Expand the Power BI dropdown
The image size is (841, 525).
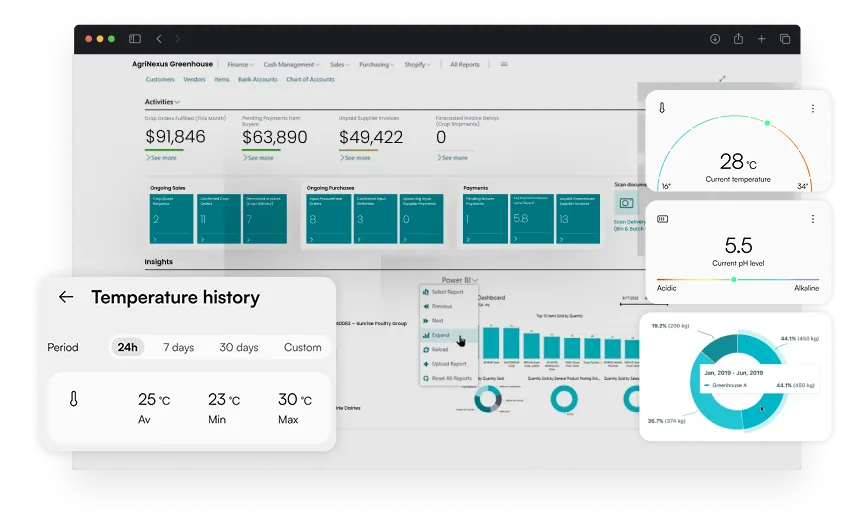click(x=459, y=280)
